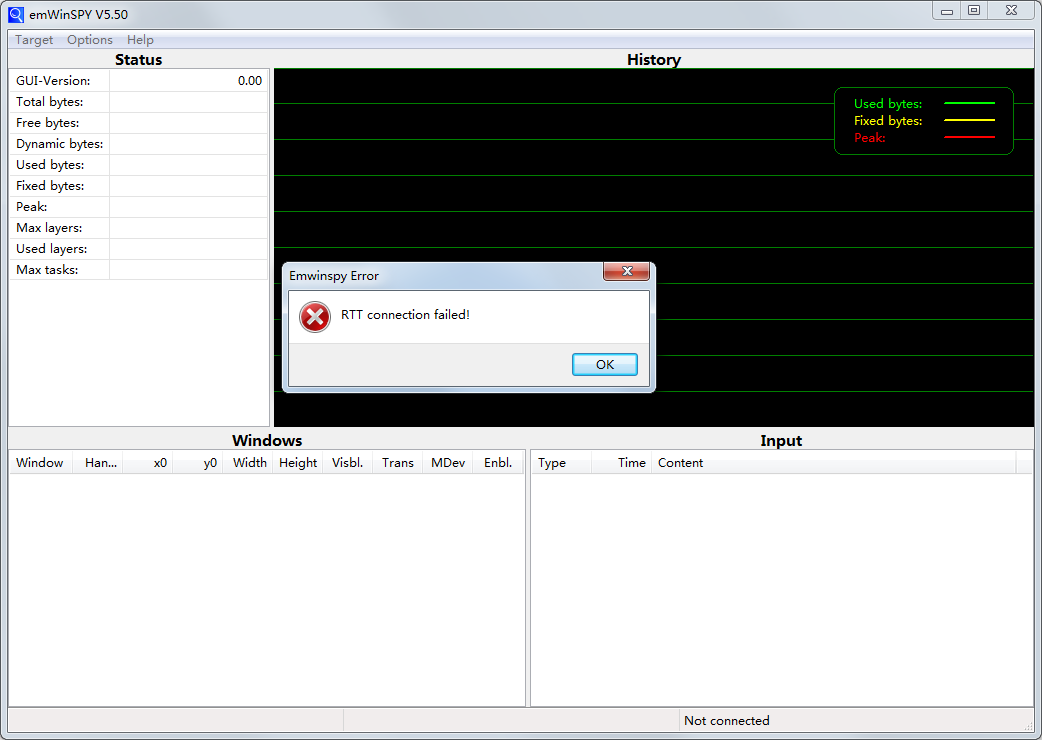
Task: Click the Type column header in Input
Action: point(562,463)
